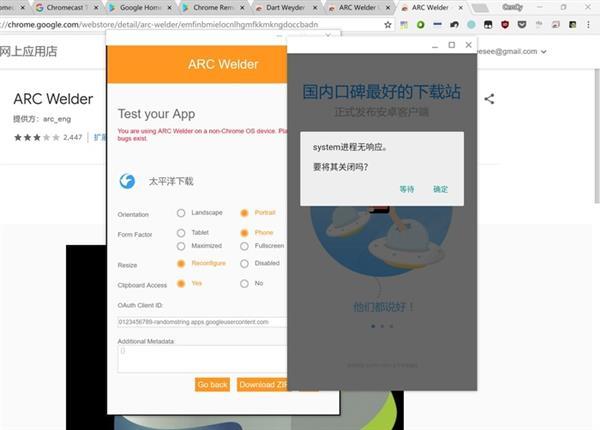Viewport: 600px width, 430px height.
Task: Close the Chromecast tab
Action: (96, 8)
